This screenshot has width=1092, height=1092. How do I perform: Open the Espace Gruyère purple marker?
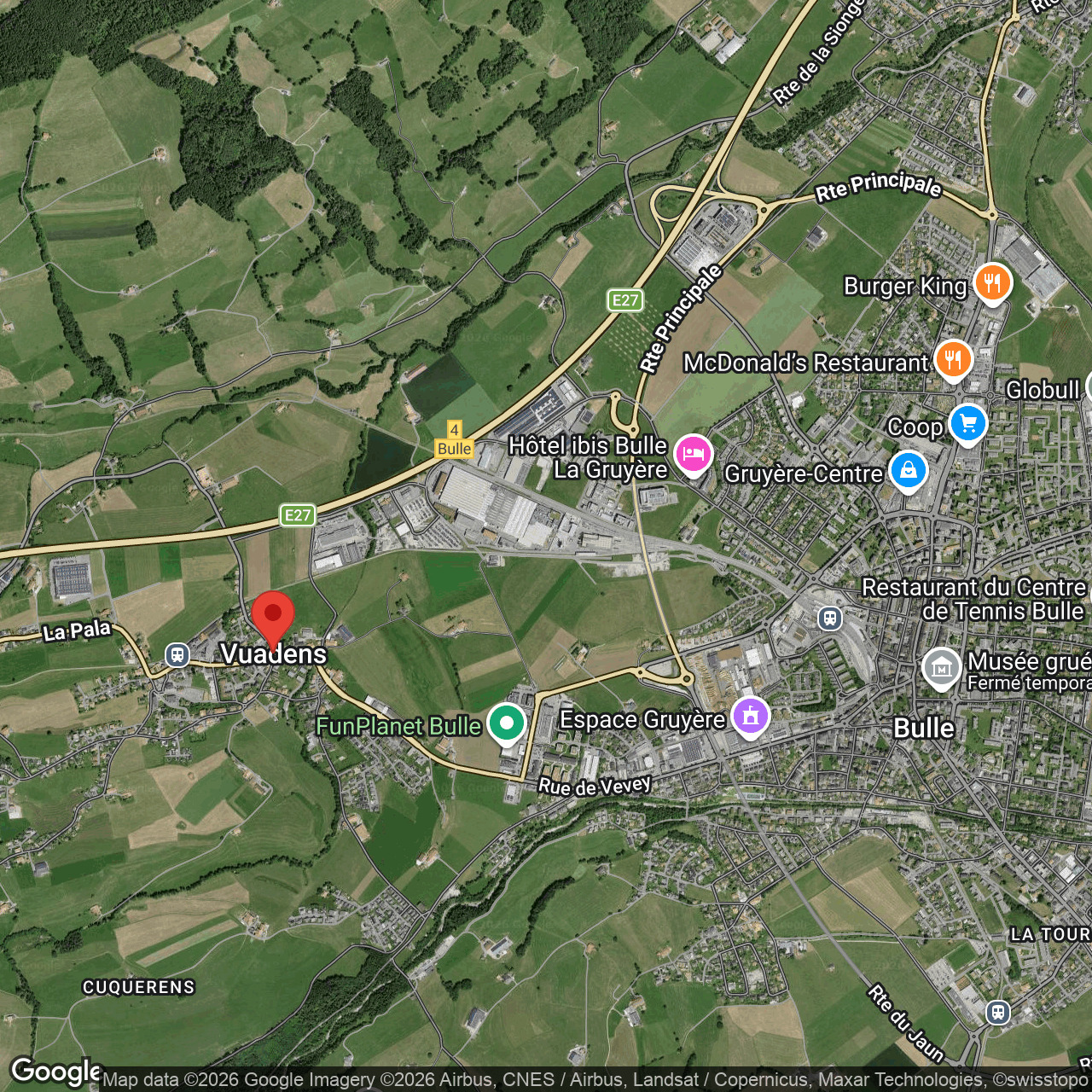point(750,717)
